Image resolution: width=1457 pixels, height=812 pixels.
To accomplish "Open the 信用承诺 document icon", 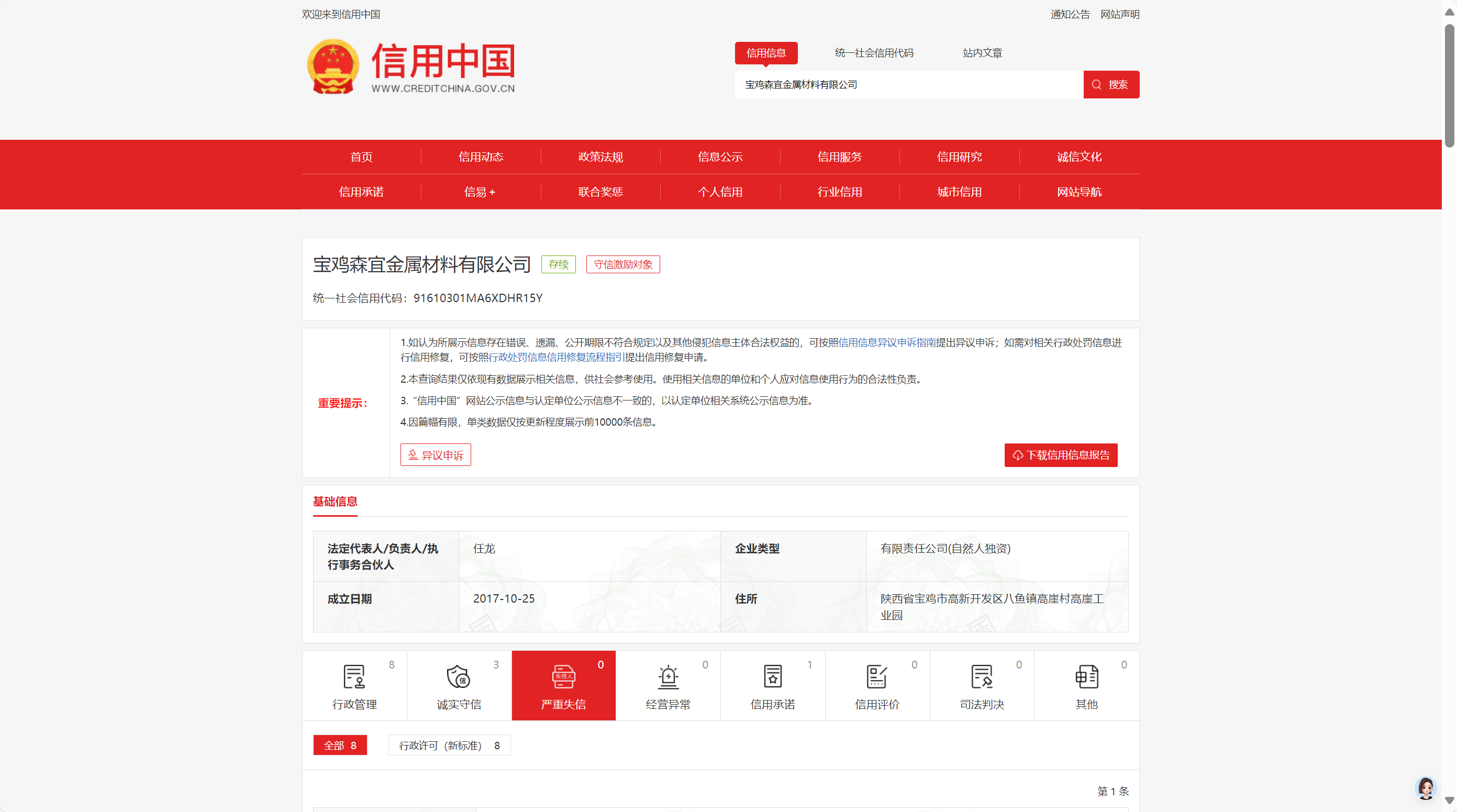I will tap(773, 676).
